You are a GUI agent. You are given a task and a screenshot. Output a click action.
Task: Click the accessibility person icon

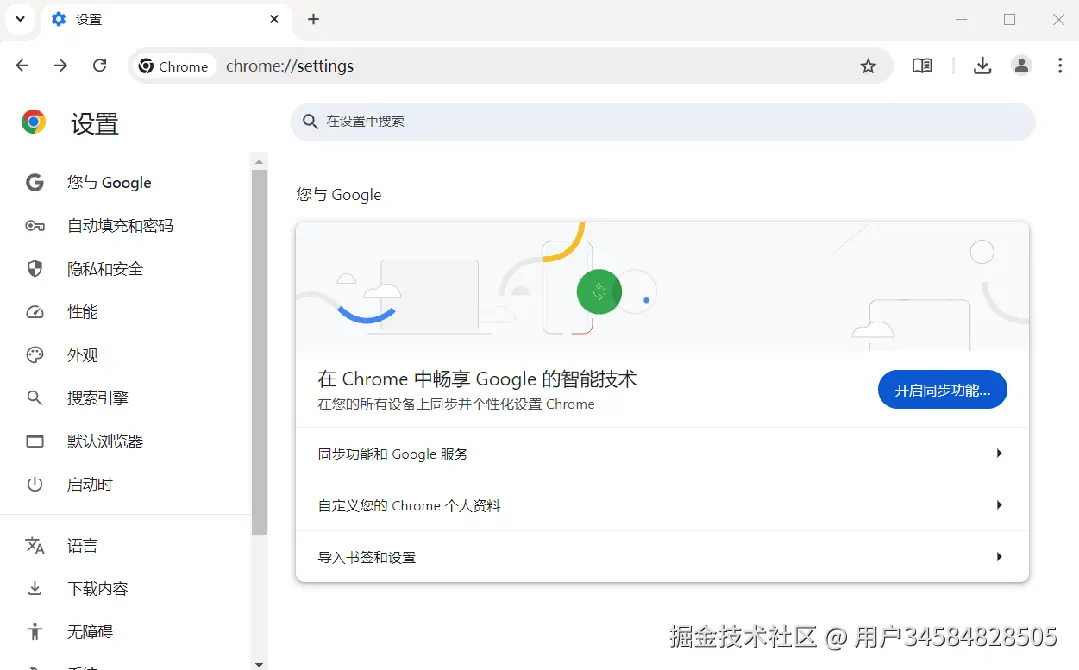coord(34,631)
